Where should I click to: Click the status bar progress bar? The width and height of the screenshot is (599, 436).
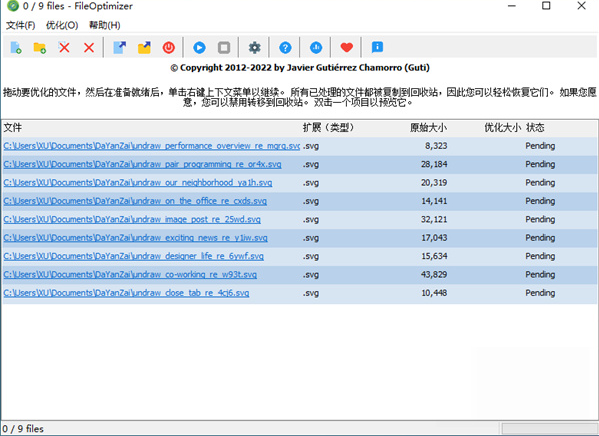(x=549, y=428)
